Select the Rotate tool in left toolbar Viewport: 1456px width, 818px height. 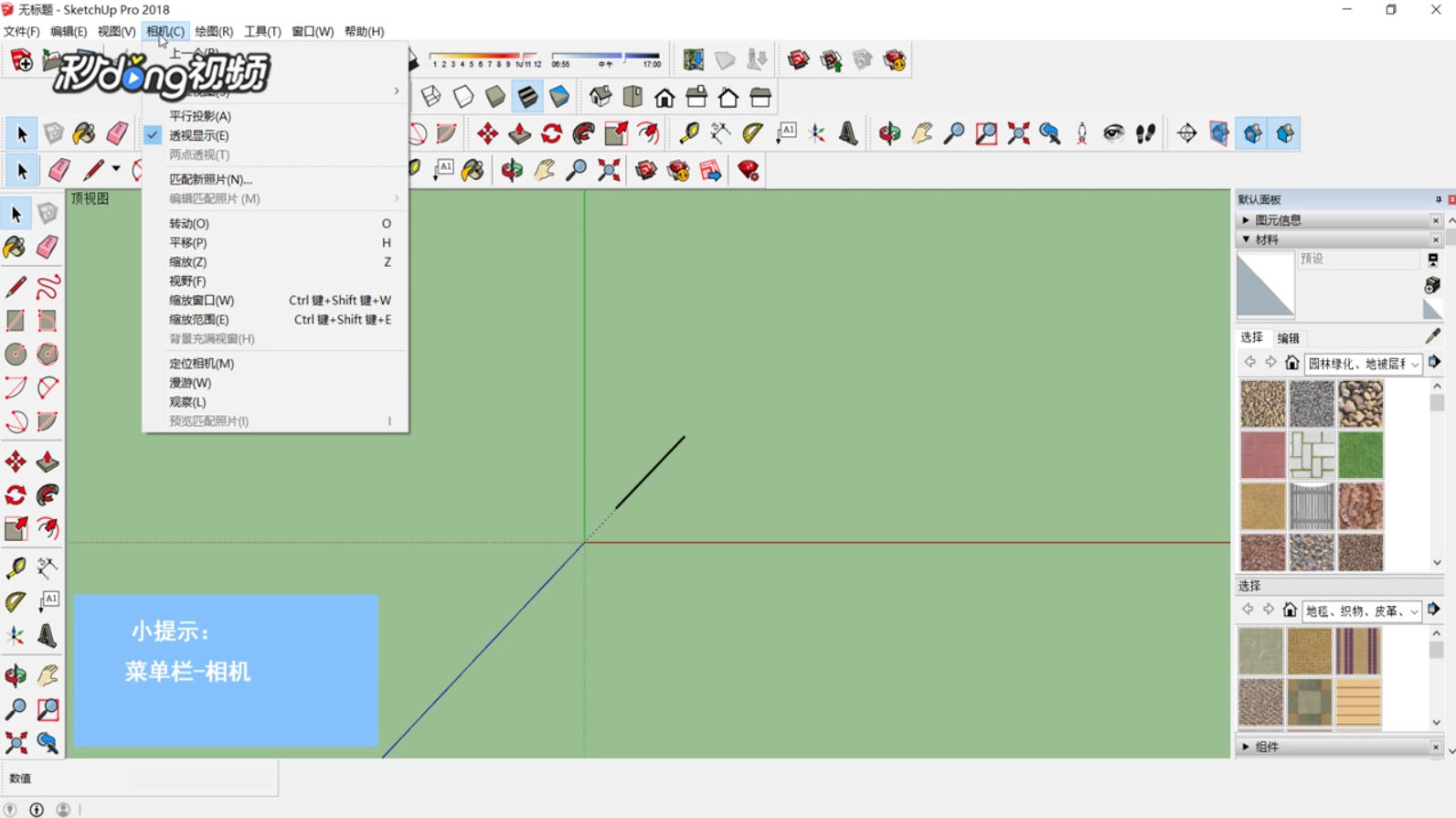[16, 495]
